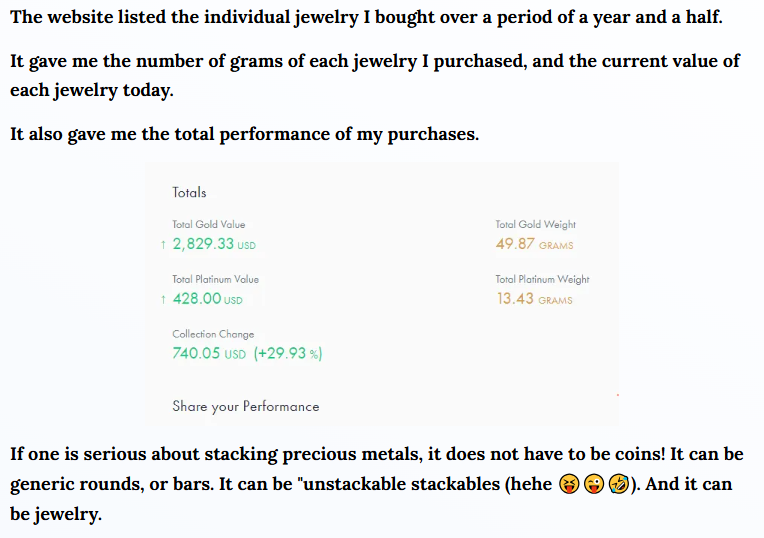The width and height of the screenshot is (764, 538).
Task: Select the 2,829.33 USD gold value
Action: (214, 244)
